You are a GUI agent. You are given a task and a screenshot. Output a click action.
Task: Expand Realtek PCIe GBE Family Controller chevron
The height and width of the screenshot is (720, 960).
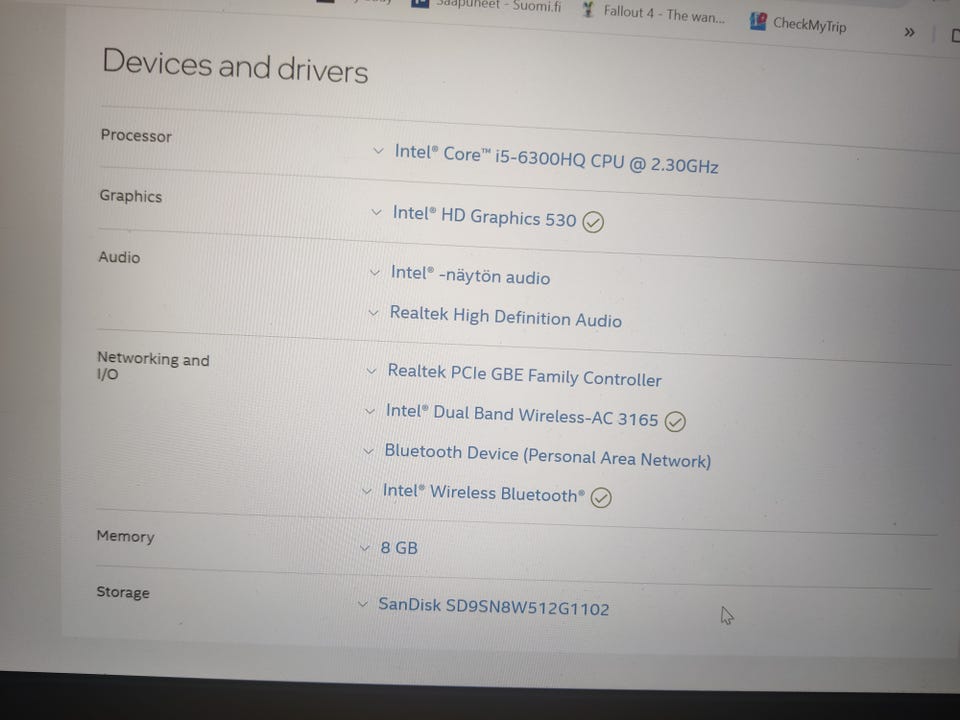371,371
